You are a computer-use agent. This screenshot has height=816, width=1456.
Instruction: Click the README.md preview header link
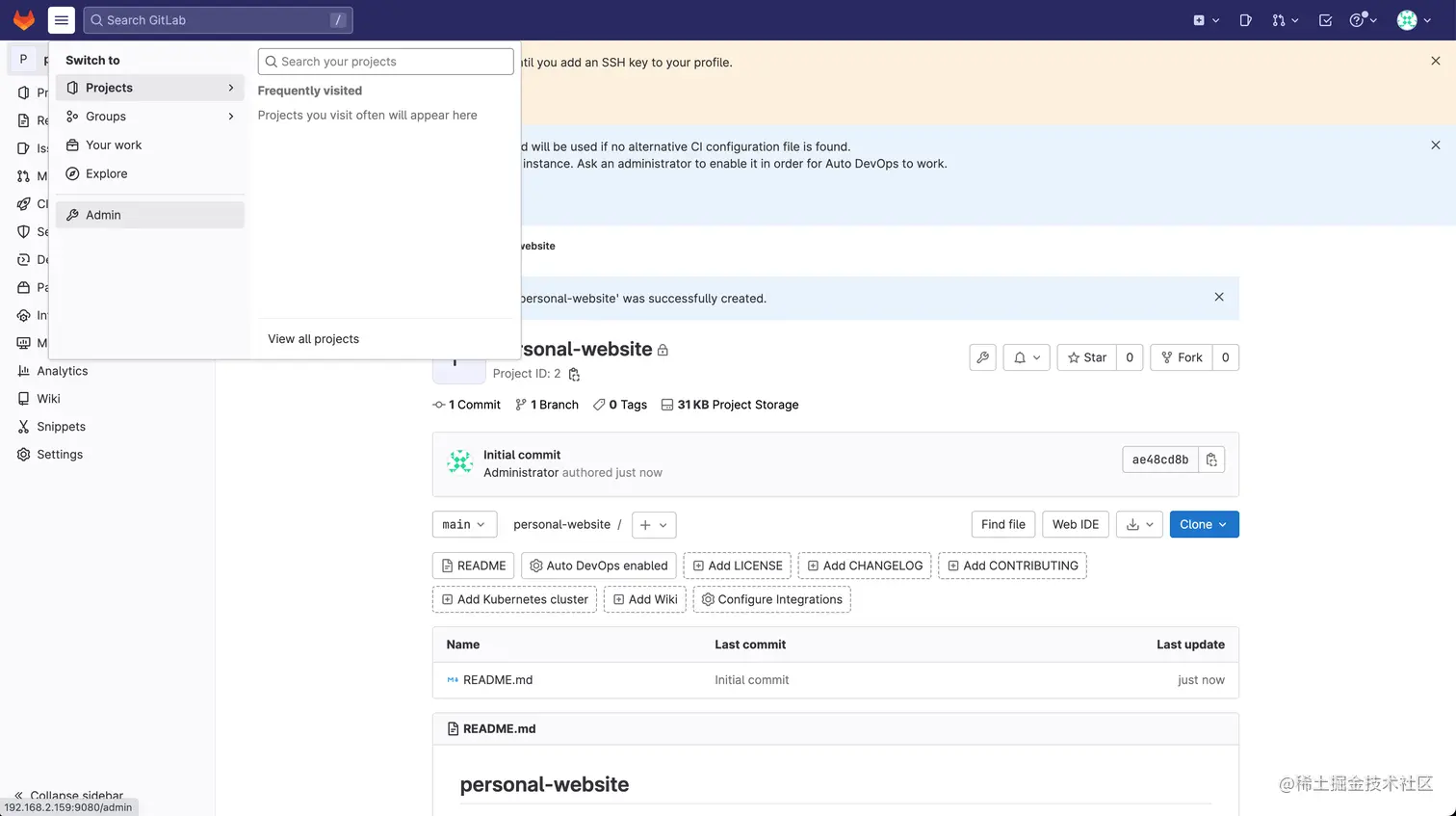[499, 728]
